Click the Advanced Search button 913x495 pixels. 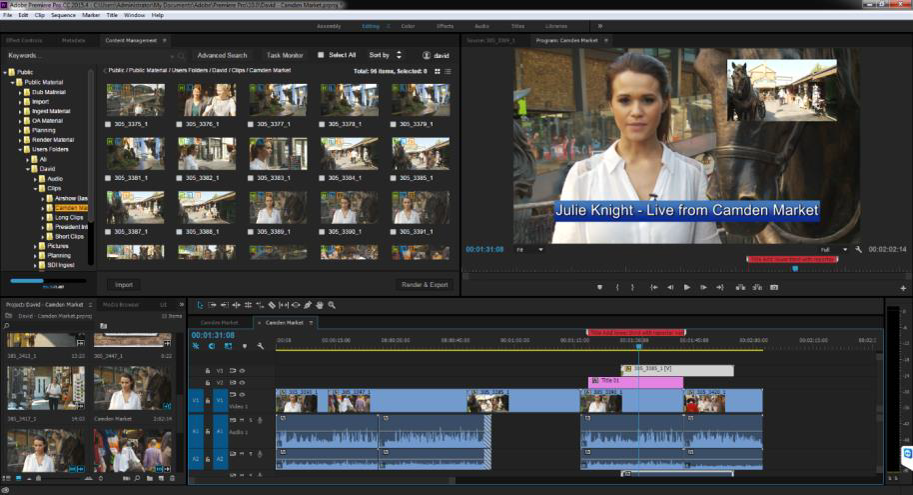tap(222, 55)
